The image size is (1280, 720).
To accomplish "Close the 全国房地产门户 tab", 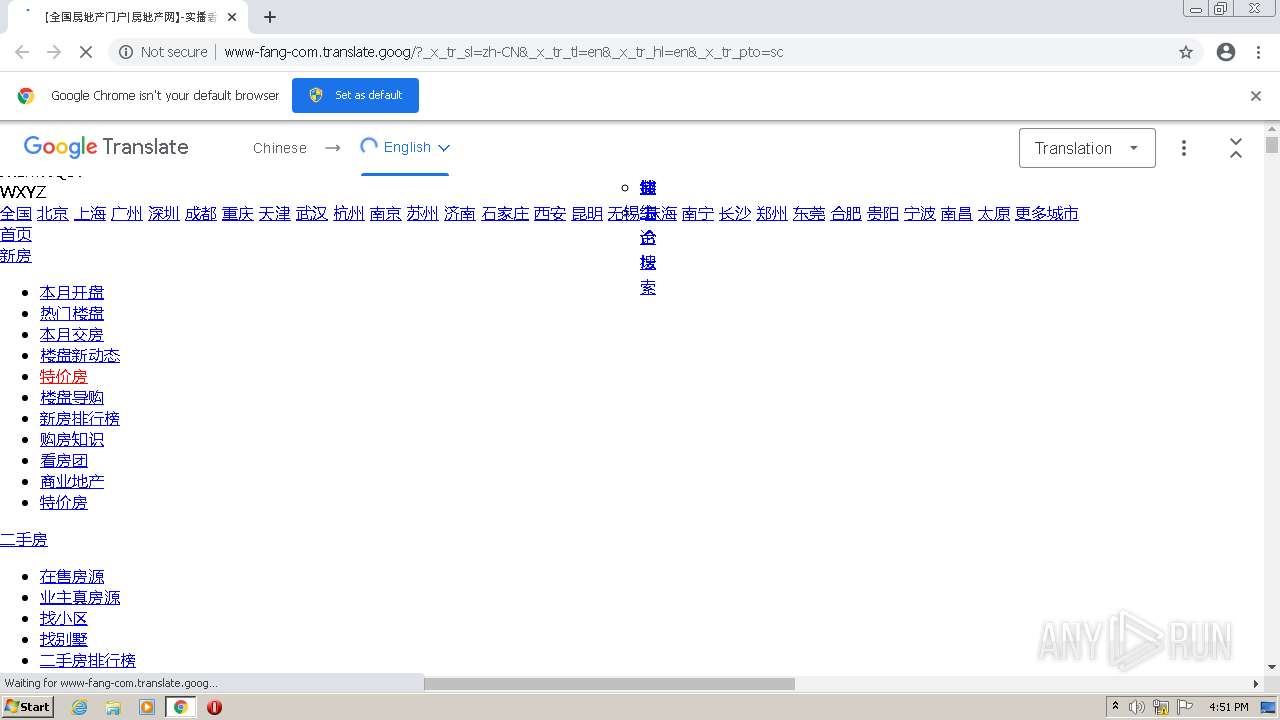I will 232,17.
